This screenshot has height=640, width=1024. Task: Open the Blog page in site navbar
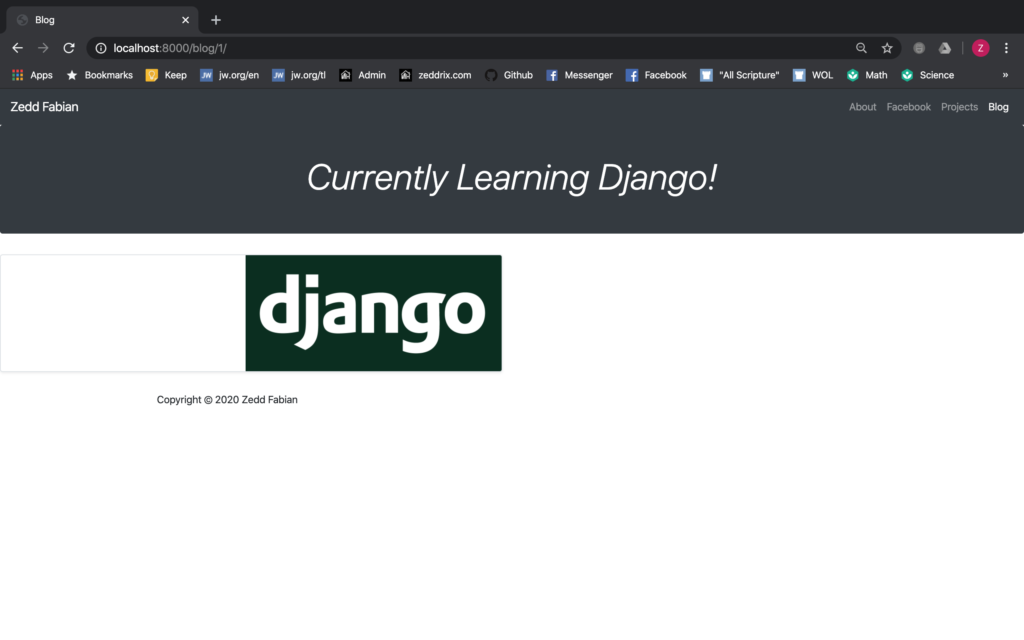999,107
